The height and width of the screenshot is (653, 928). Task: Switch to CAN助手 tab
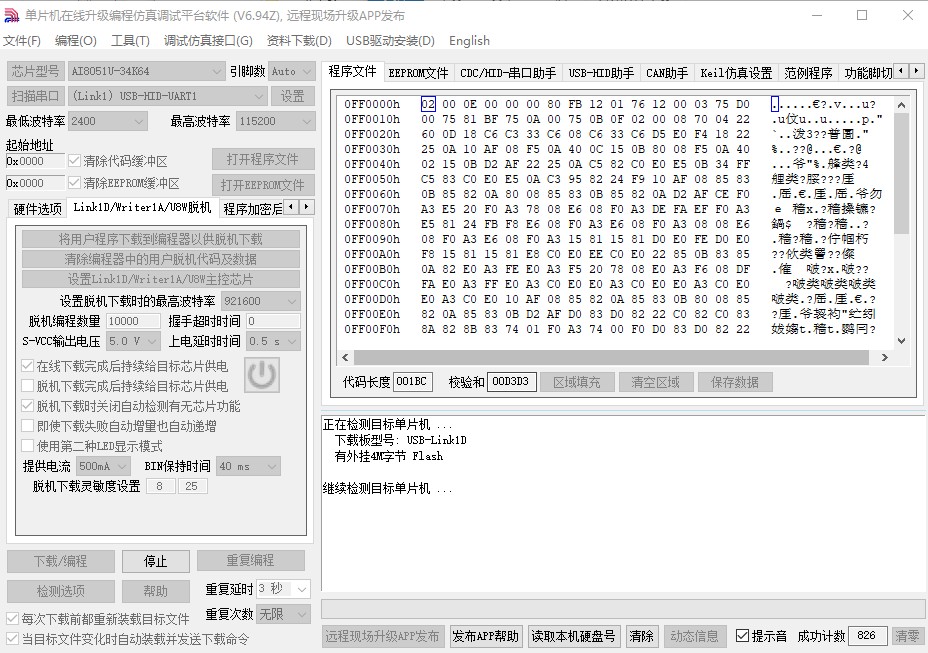[667, 72]
